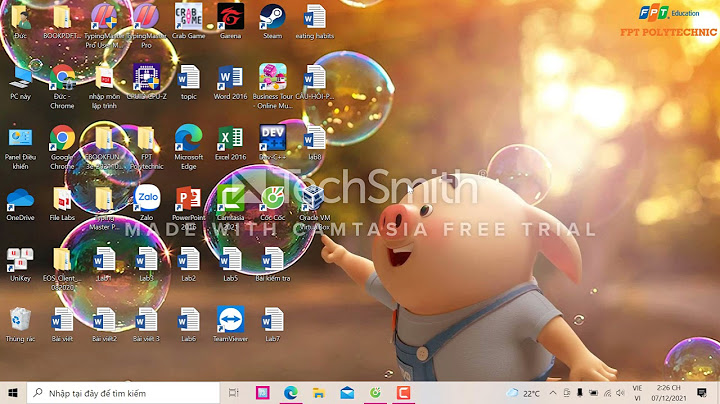Select the Bài viết 3 document
This screenshot has height=404, width=720.
point(146,324)
